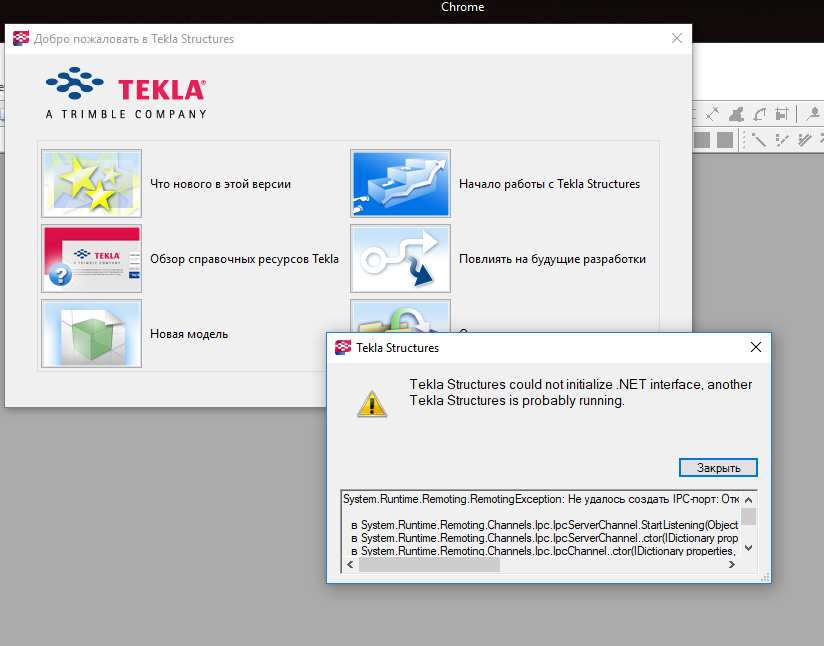Click the green cube 'Новая модель' thumbnail
Image resolution: width=824 pixels, height=646 pixels.
pyautogui.click(x=91, y=333)
